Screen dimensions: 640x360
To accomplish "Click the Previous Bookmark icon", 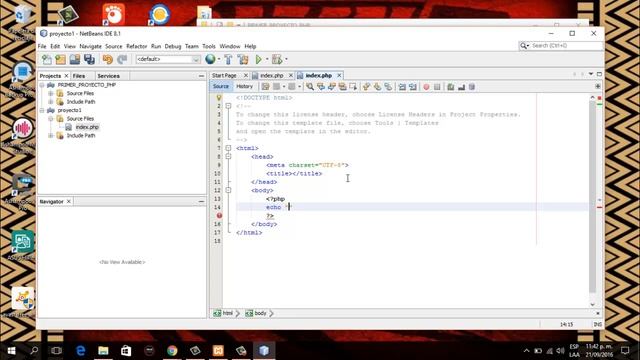I will point(367,87).
